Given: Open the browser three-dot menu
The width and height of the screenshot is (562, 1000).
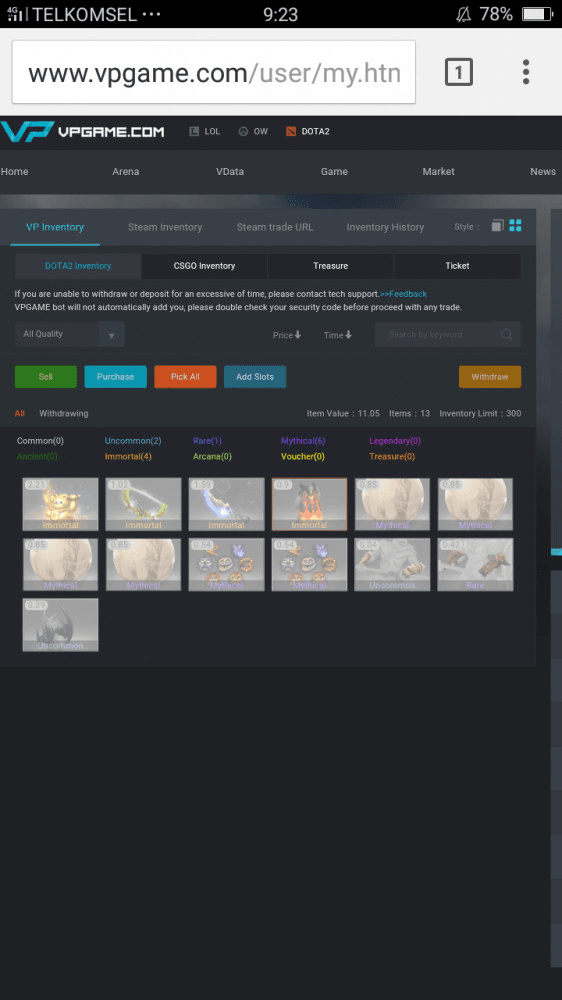Looking at the screenshot, I should point(526,72).
